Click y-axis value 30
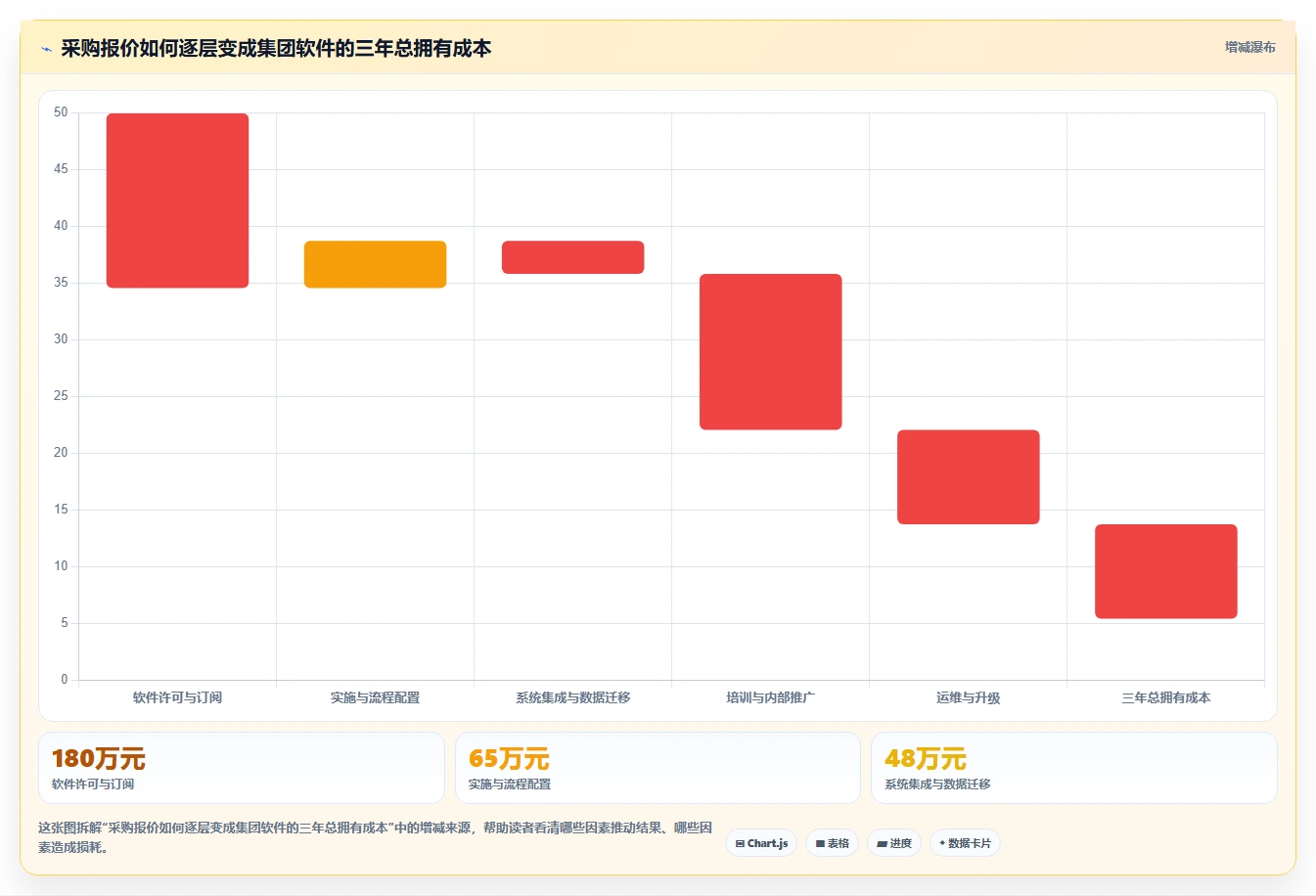The width and height of the screenshot is (1316, 896). coord(61,339)
